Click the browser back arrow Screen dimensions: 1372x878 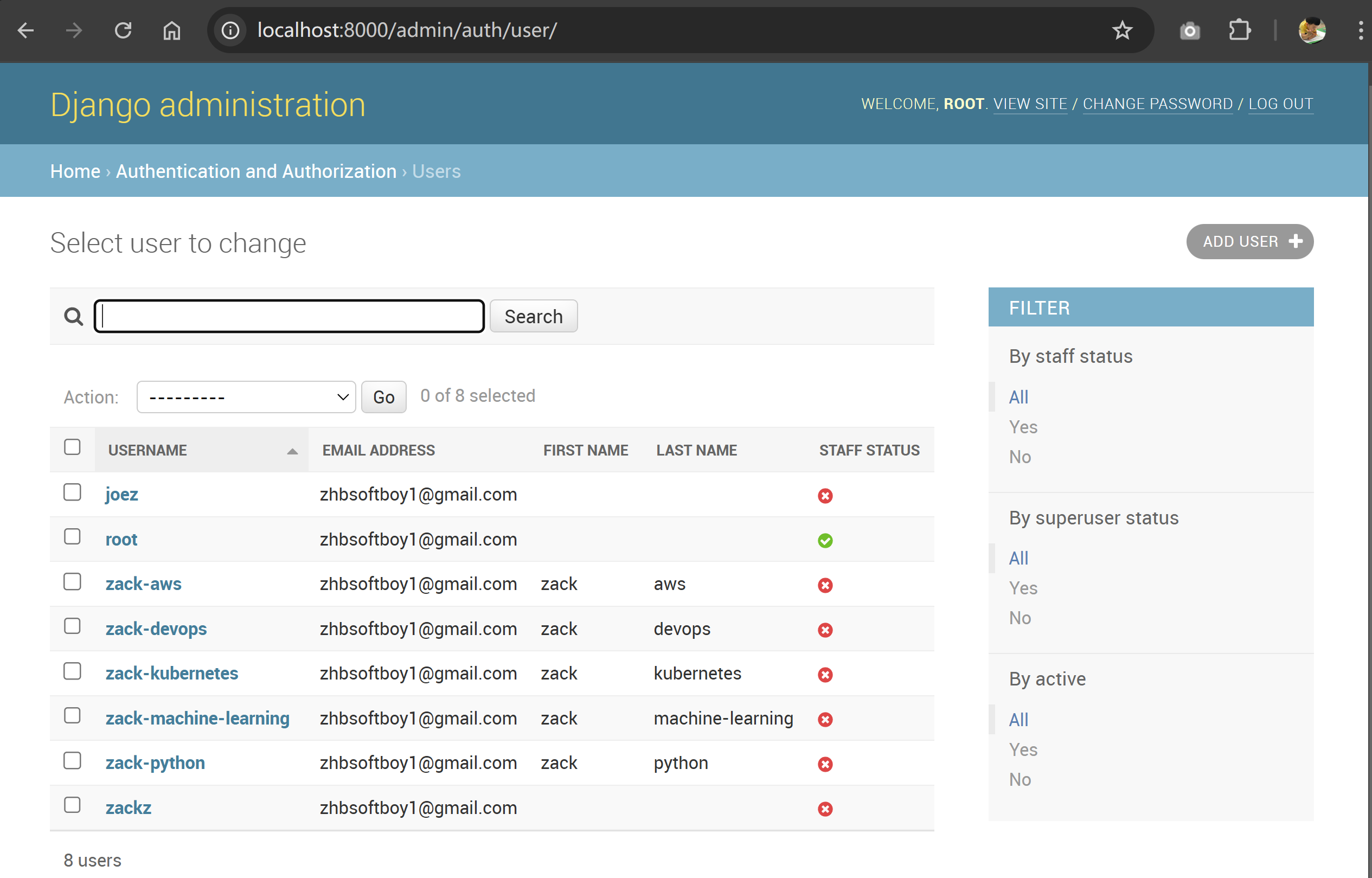pyautogui.click(x=25, y=30)
